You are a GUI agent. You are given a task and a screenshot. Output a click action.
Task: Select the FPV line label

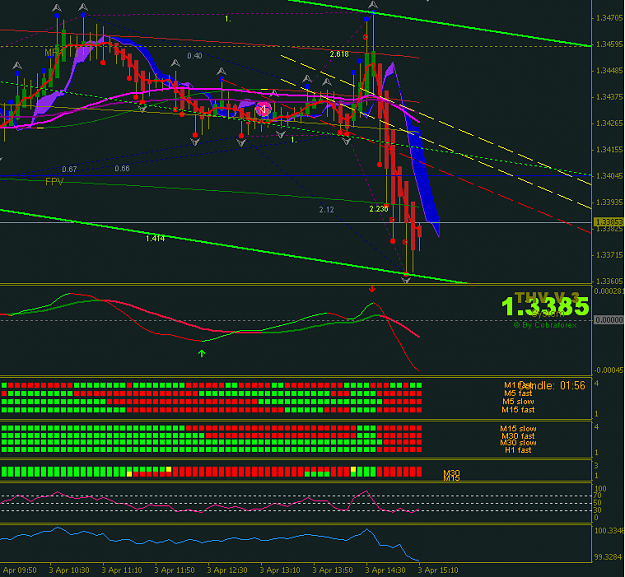[54, 182]
